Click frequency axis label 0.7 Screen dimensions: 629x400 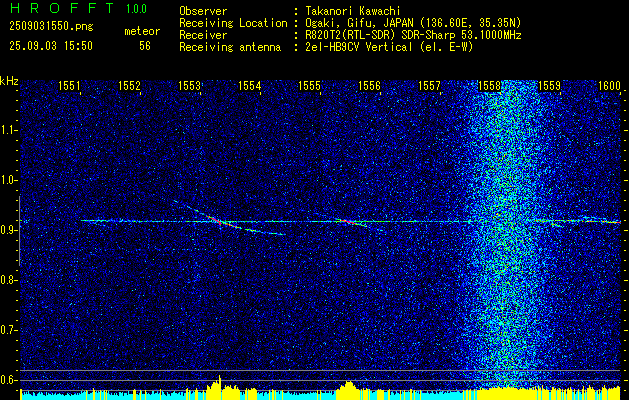8,330
